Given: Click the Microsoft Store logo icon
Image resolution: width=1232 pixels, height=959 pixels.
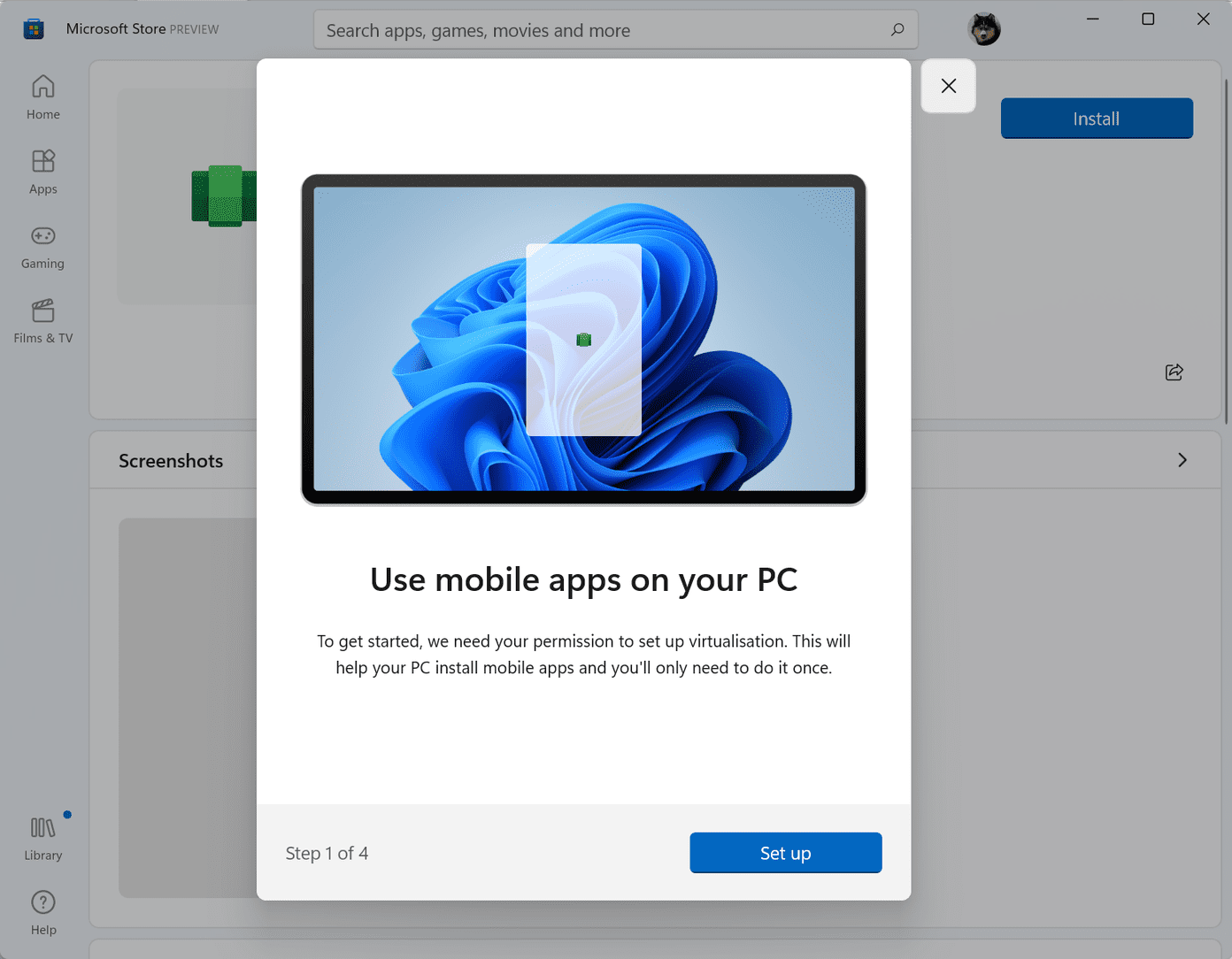Looking at the screenshot, I should [x=34, y=29].
